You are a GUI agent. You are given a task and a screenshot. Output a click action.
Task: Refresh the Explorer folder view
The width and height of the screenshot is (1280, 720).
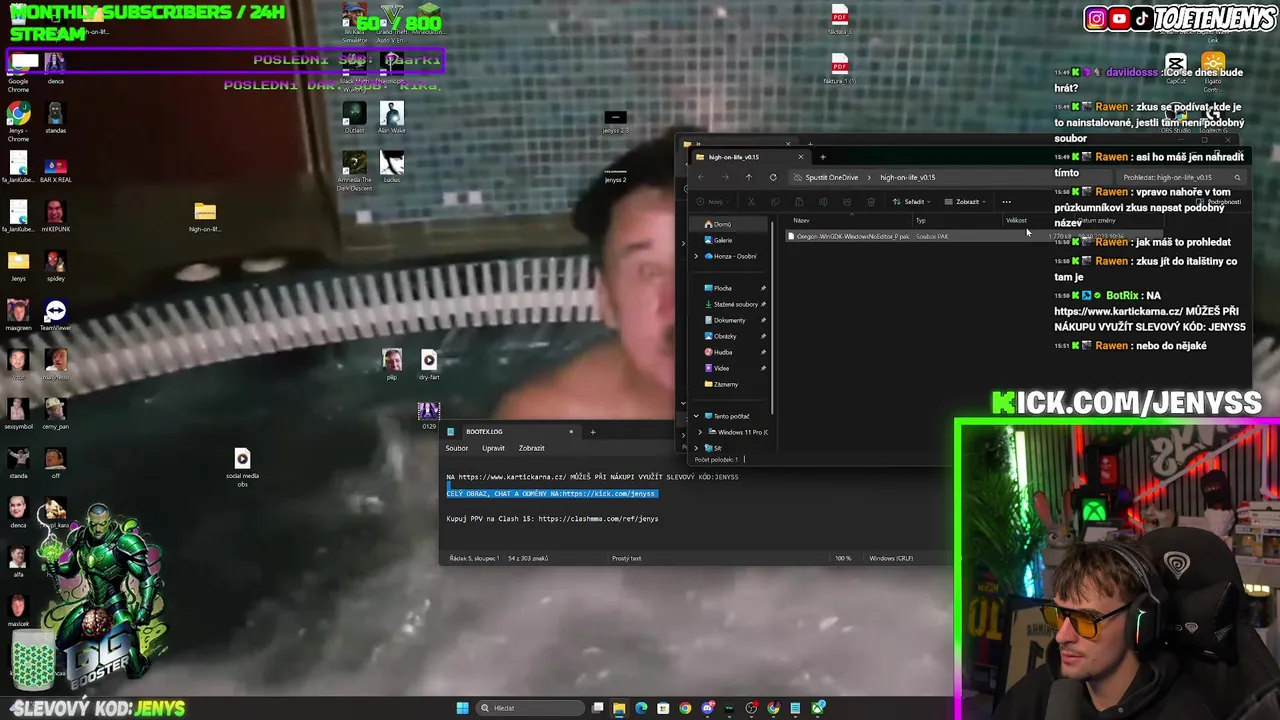click(x=773, y=177)
